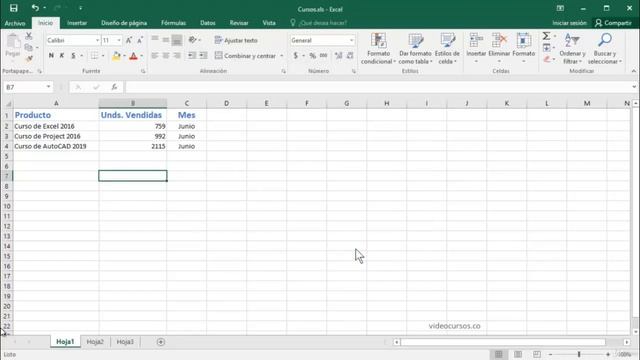Click the AutoSum sigma icon
Viewport: 640px width, 360px height.
(547, 36)
